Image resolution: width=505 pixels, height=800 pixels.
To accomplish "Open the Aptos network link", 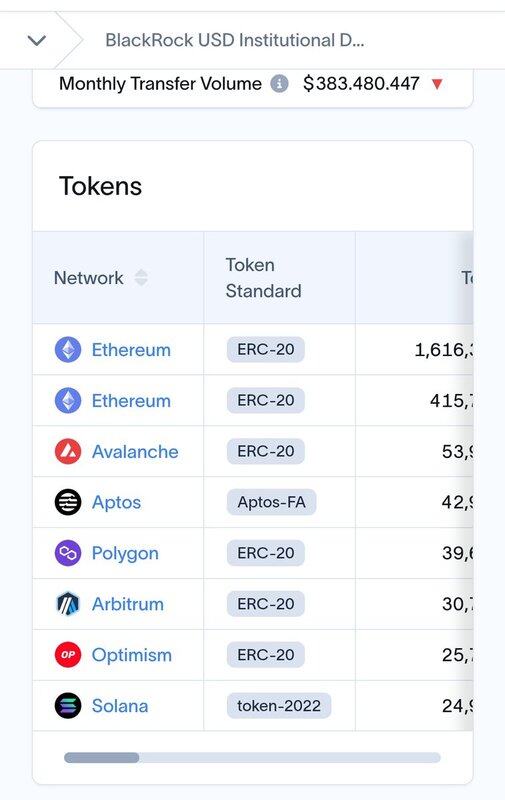I will pyautogui.click(x=116, y=503).
